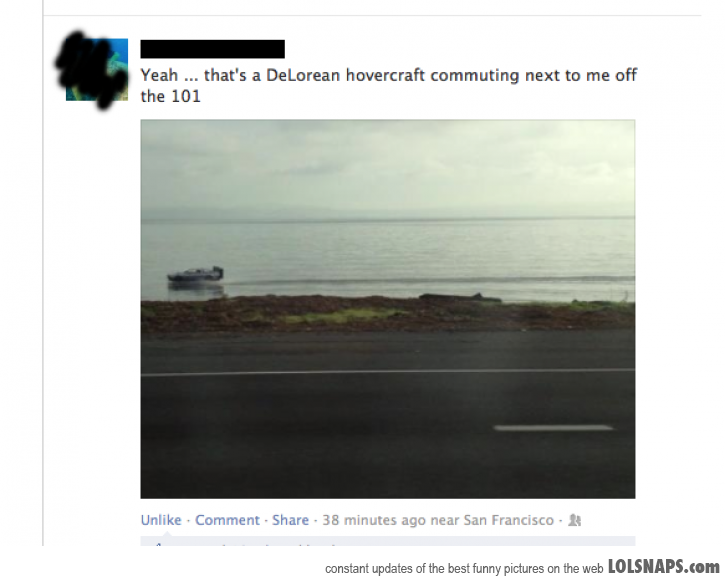
Task: Click the 'constant updates of the best funny pictures' caption
Action: pyautogui.click(x=464, y=568)
